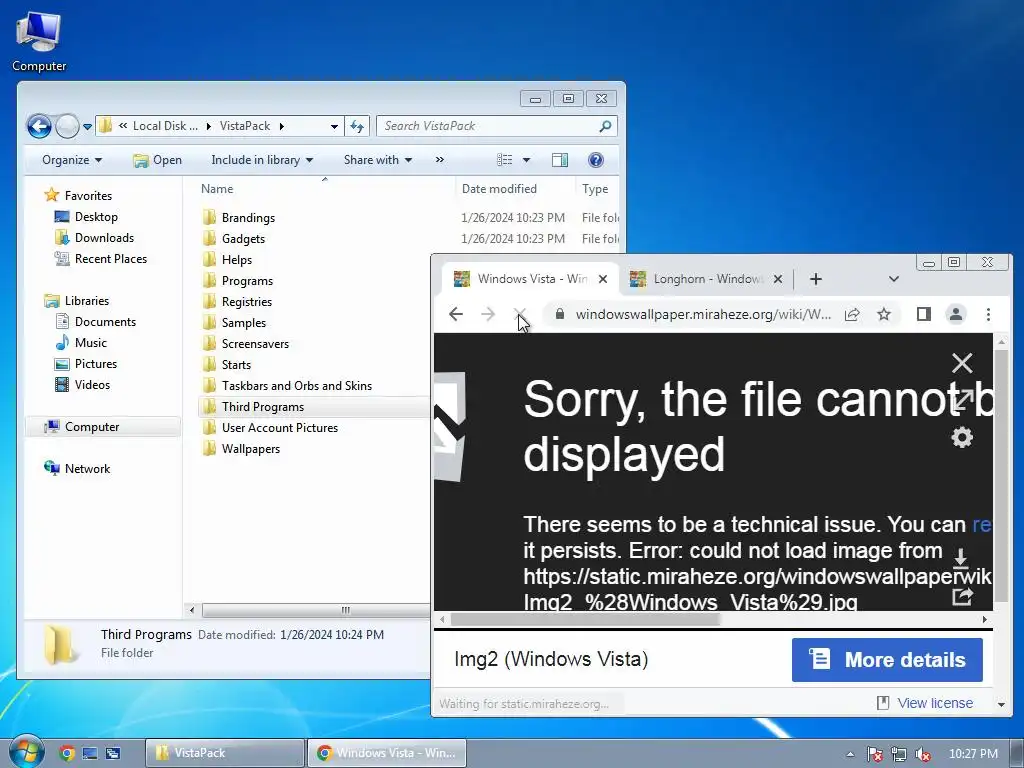Open Chrome tab search dropdown

pyautogui.click(x=894, y=279)
